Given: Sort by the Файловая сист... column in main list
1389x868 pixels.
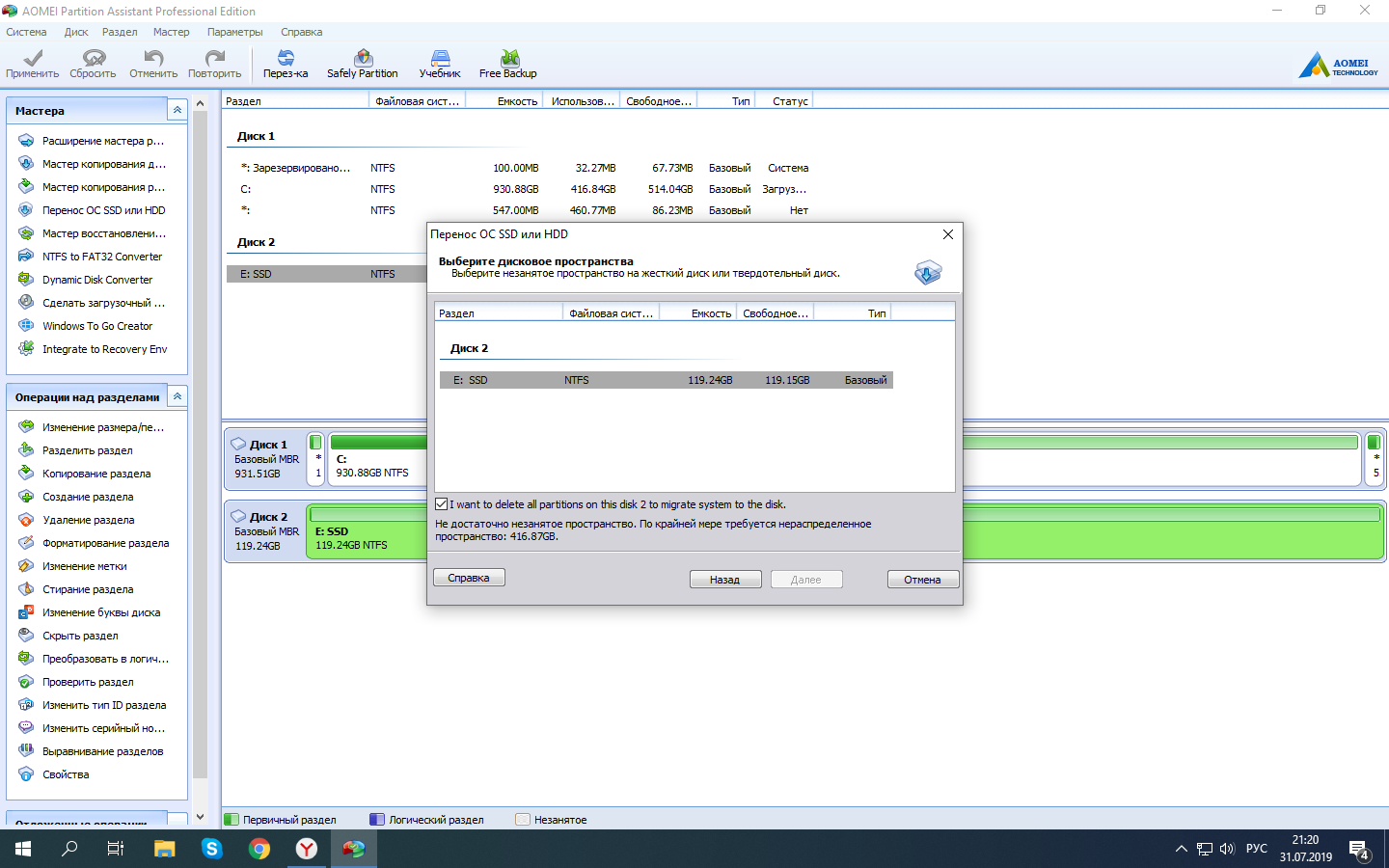Looking at the screenshot, I should click(417, 101).
